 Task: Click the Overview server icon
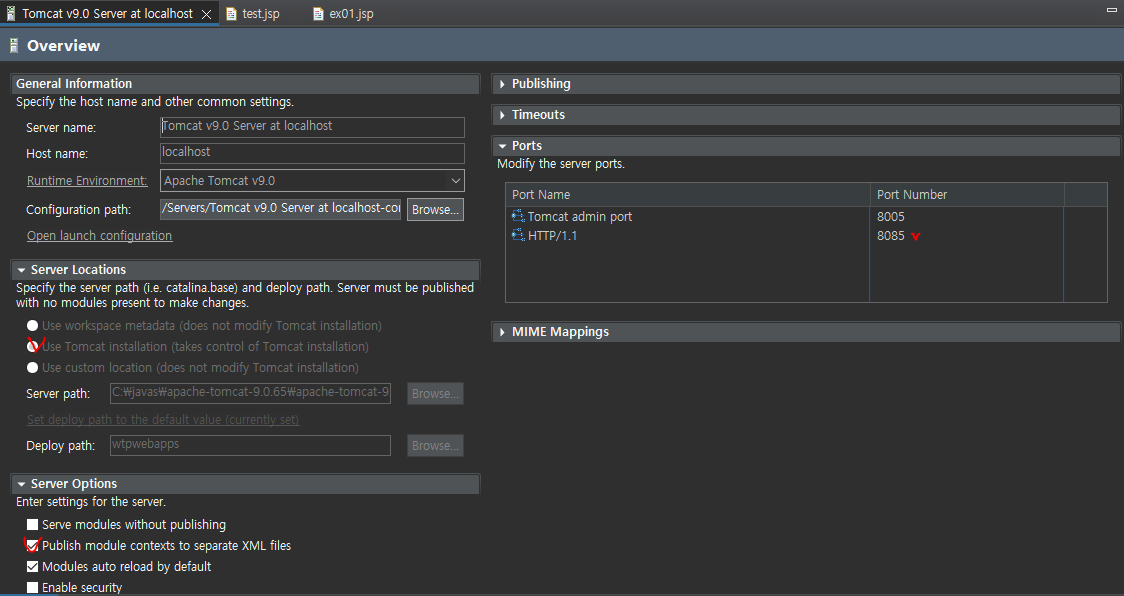[x=14, y=46]
